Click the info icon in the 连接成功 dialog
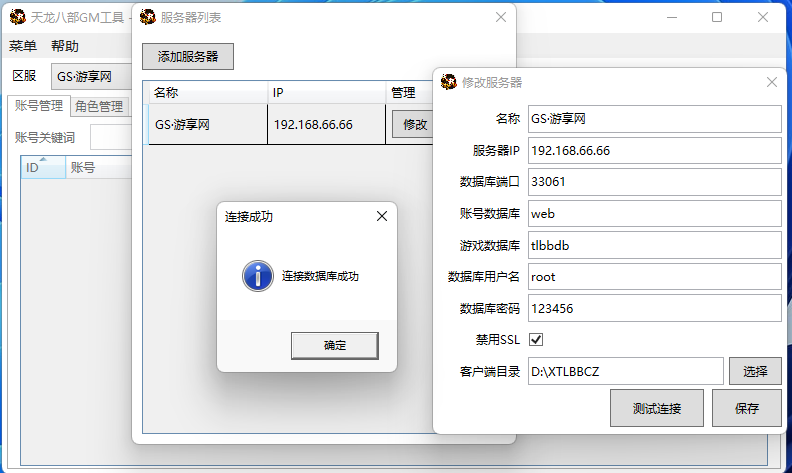 [258, 276]
